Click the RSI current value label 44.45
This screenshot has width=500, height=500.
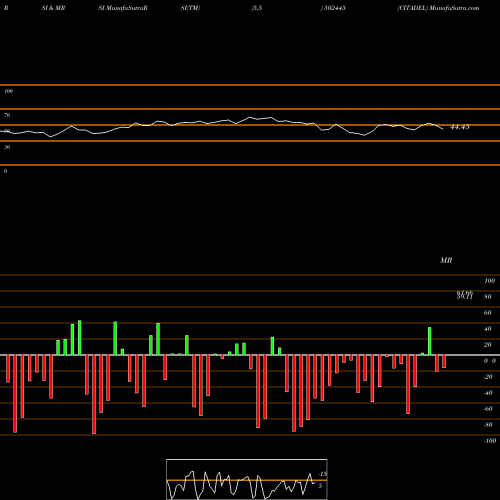pos(460,127)
